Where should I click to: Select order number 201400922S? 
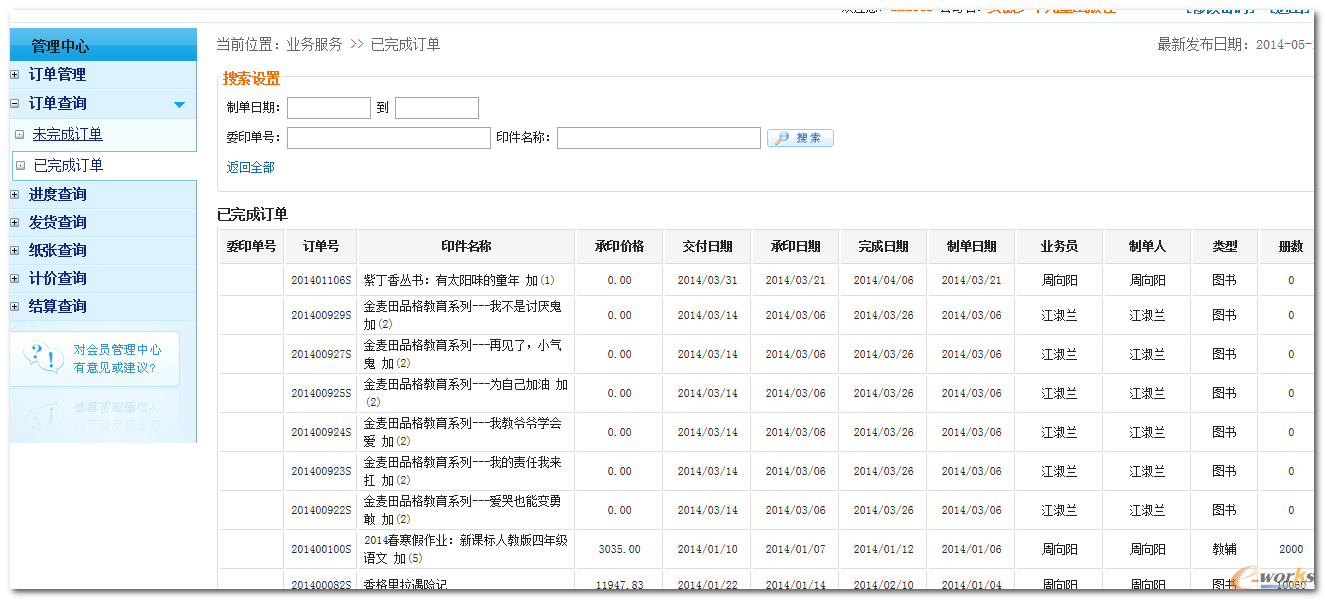[321, 510]
